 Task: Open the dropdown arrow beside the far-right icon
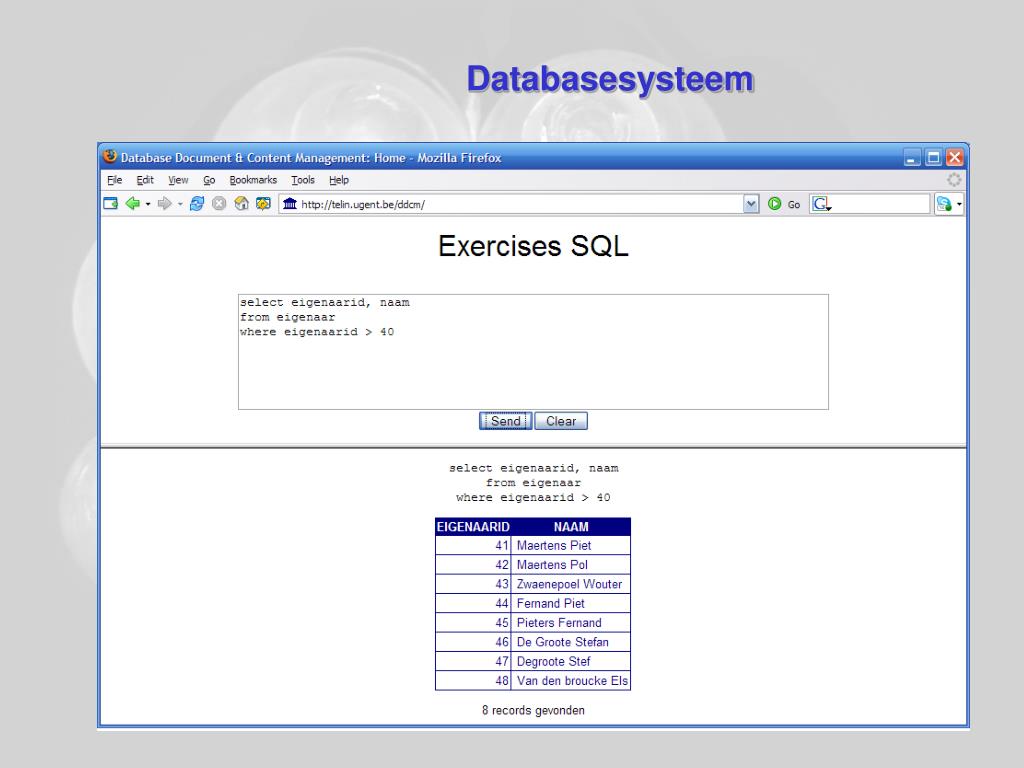click(x=959, y=204)
